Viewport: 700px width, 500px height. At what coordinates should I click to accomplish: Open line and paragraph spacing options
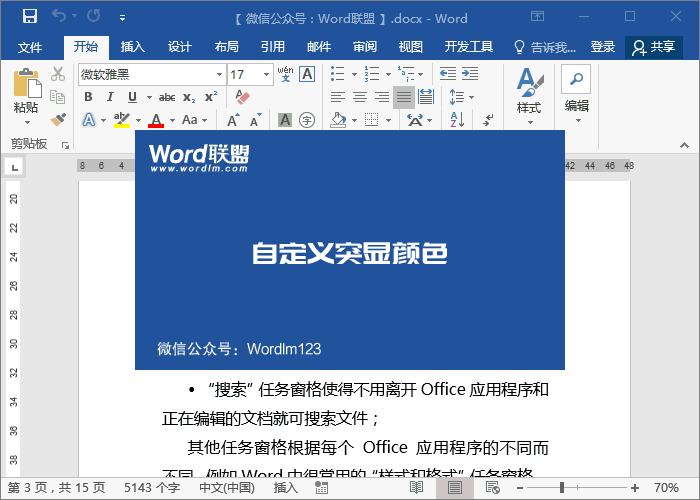[x=461, y=97]
